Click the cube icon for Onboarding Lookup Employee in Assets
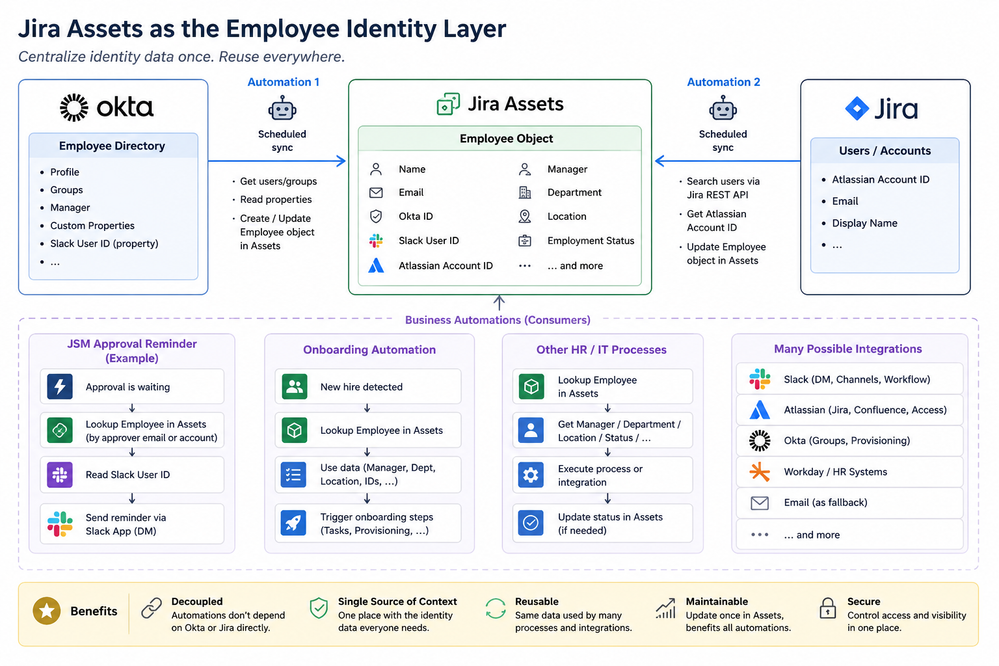The image size is (999, 666). (294, 431)
